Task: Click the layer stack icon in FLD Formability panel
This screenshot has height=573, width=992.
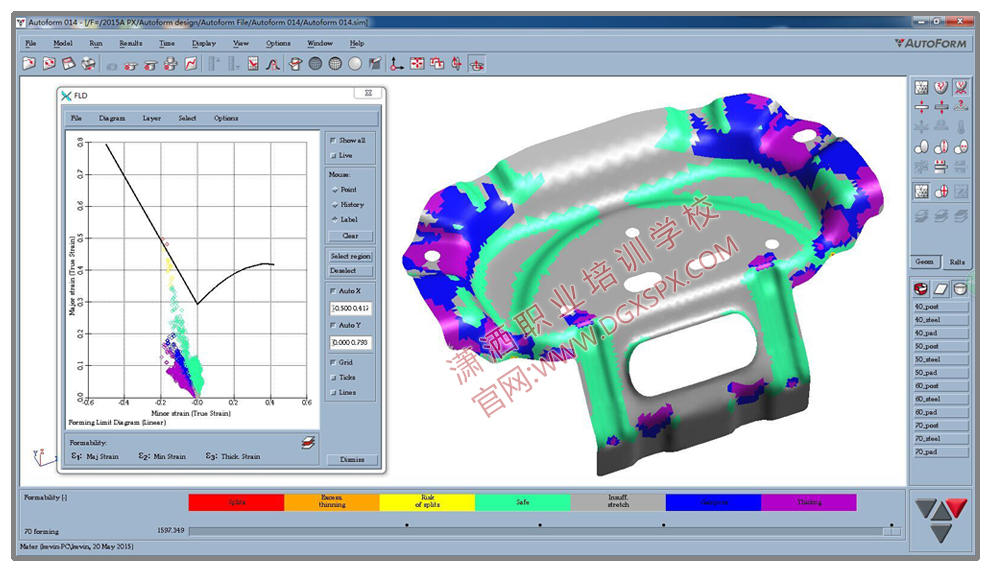Action: point(308,443)
